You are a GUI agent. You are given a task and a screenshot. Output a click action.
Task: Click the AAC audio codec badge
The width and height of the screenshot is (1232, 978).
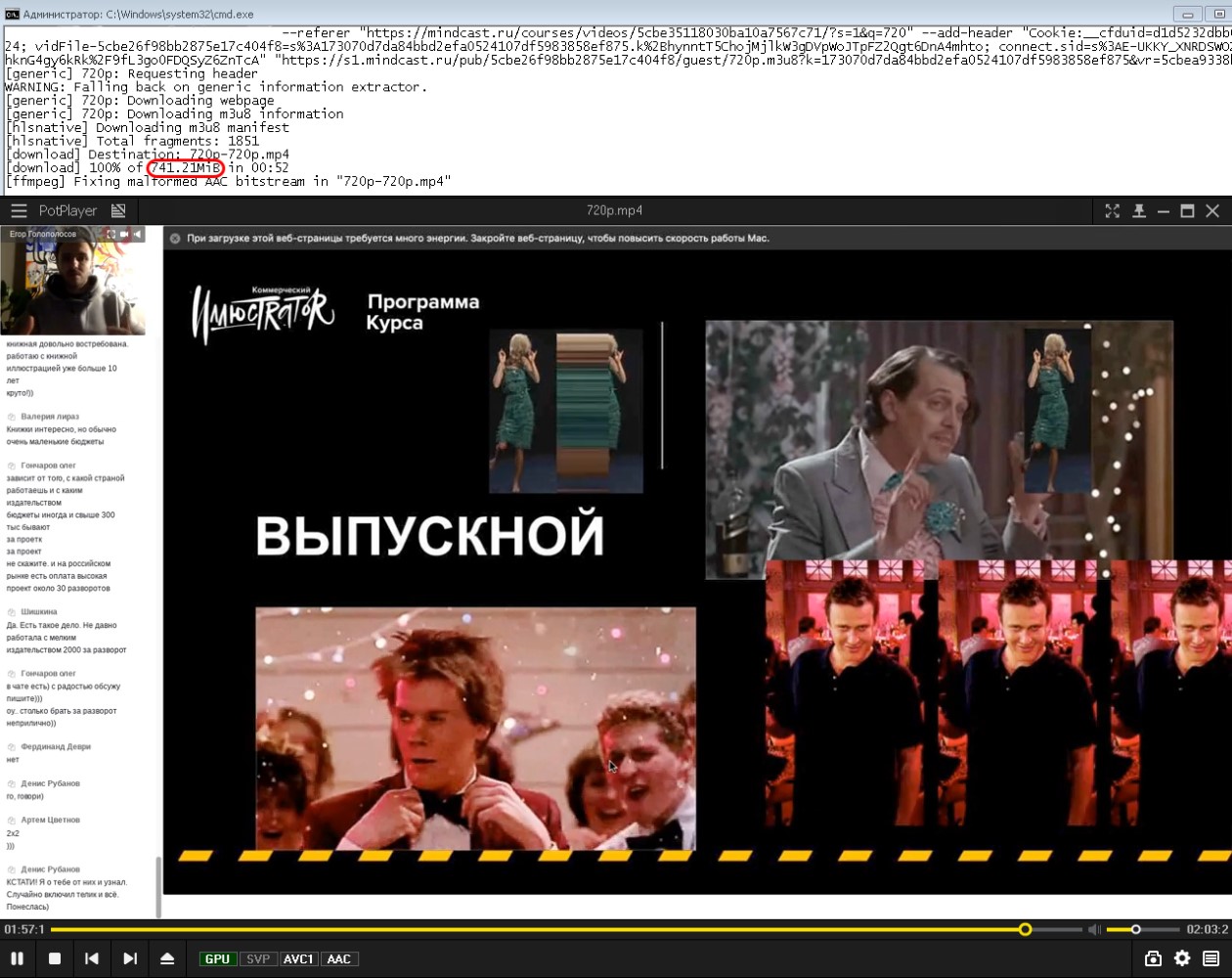pos(338,959)
